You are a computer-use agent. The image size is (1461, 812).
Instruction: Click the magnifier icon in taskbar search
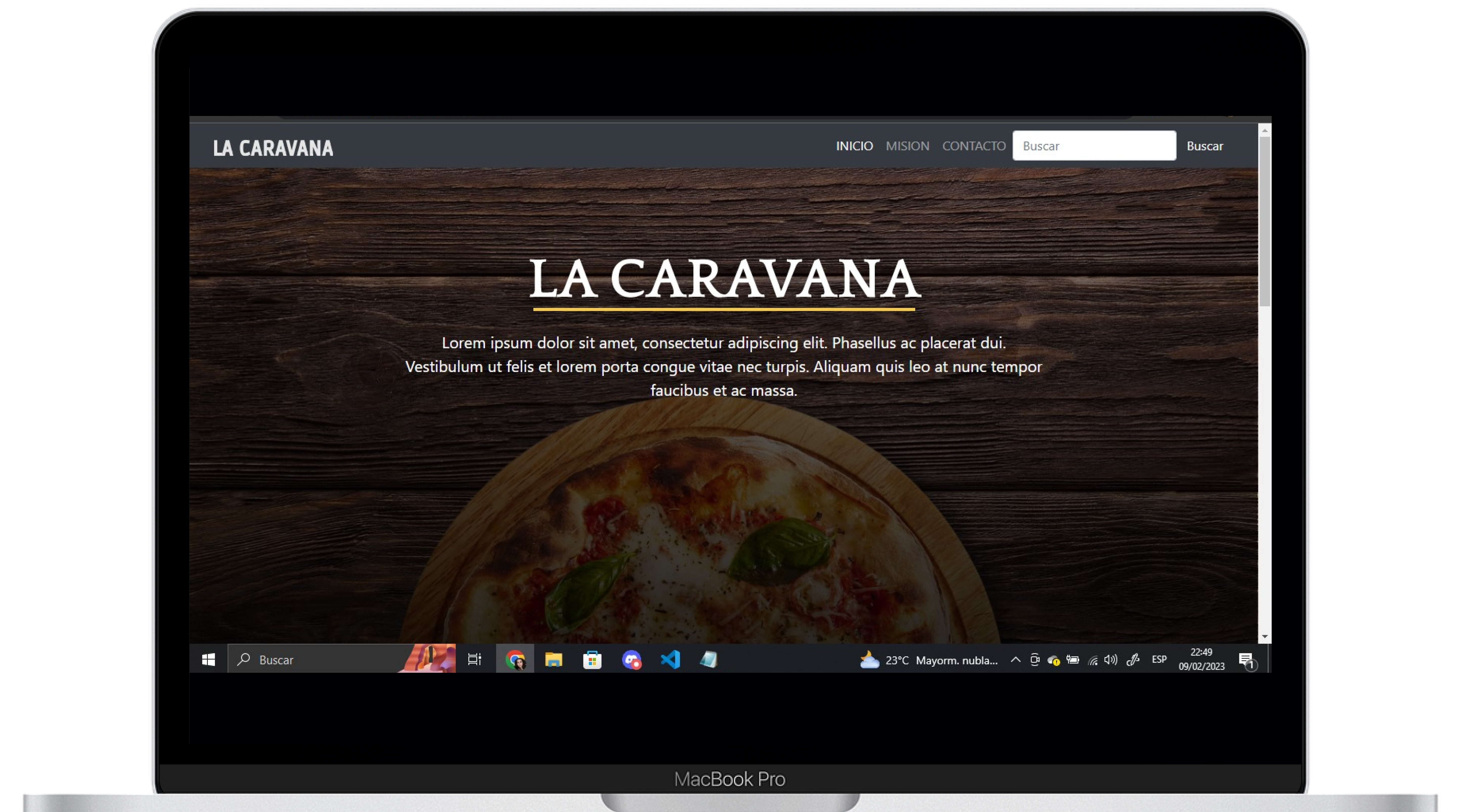[244, 659]
